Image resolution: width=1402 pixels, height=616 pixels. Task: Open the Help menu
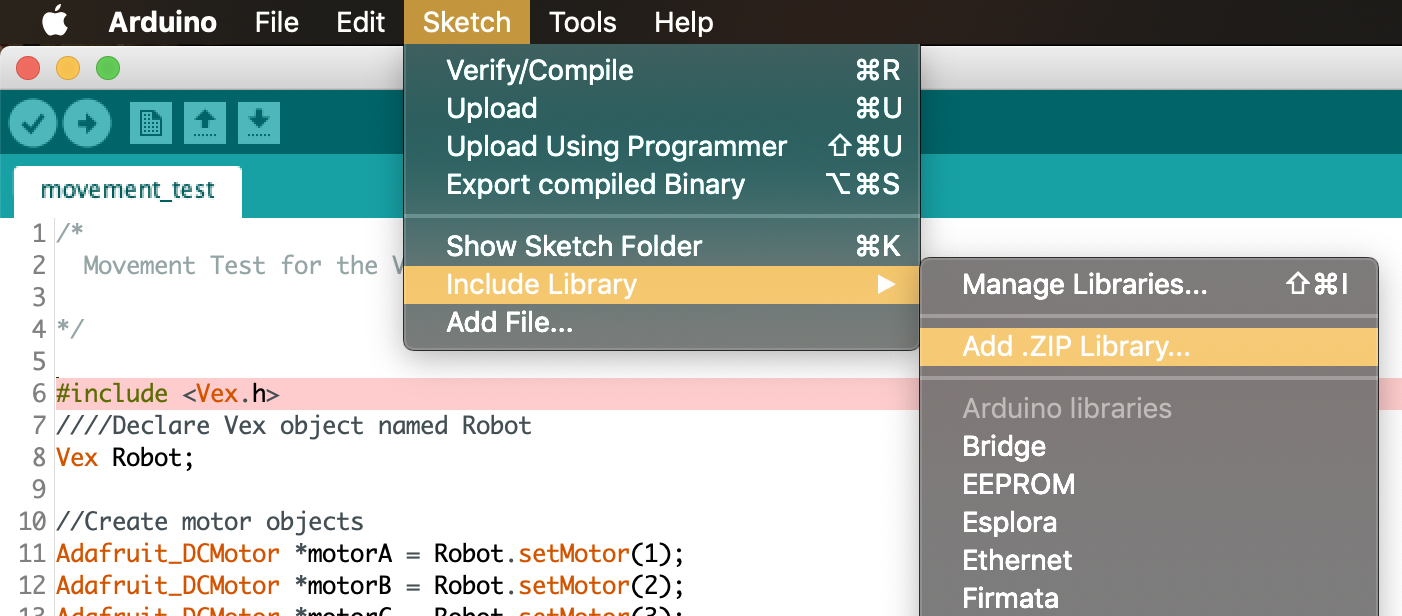(x=684, y=22)
